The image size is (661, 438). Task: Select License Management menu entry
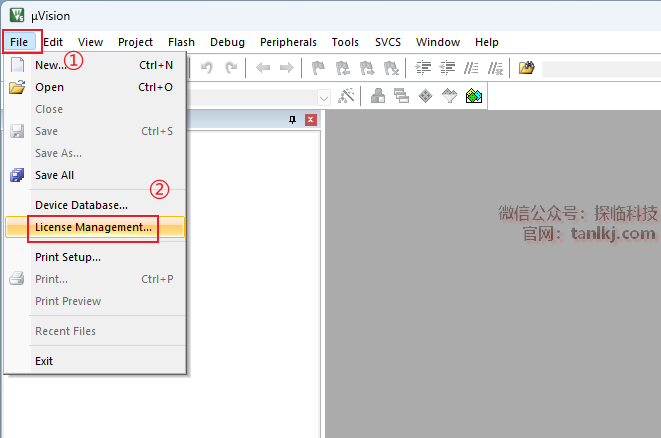pos(93,227)
